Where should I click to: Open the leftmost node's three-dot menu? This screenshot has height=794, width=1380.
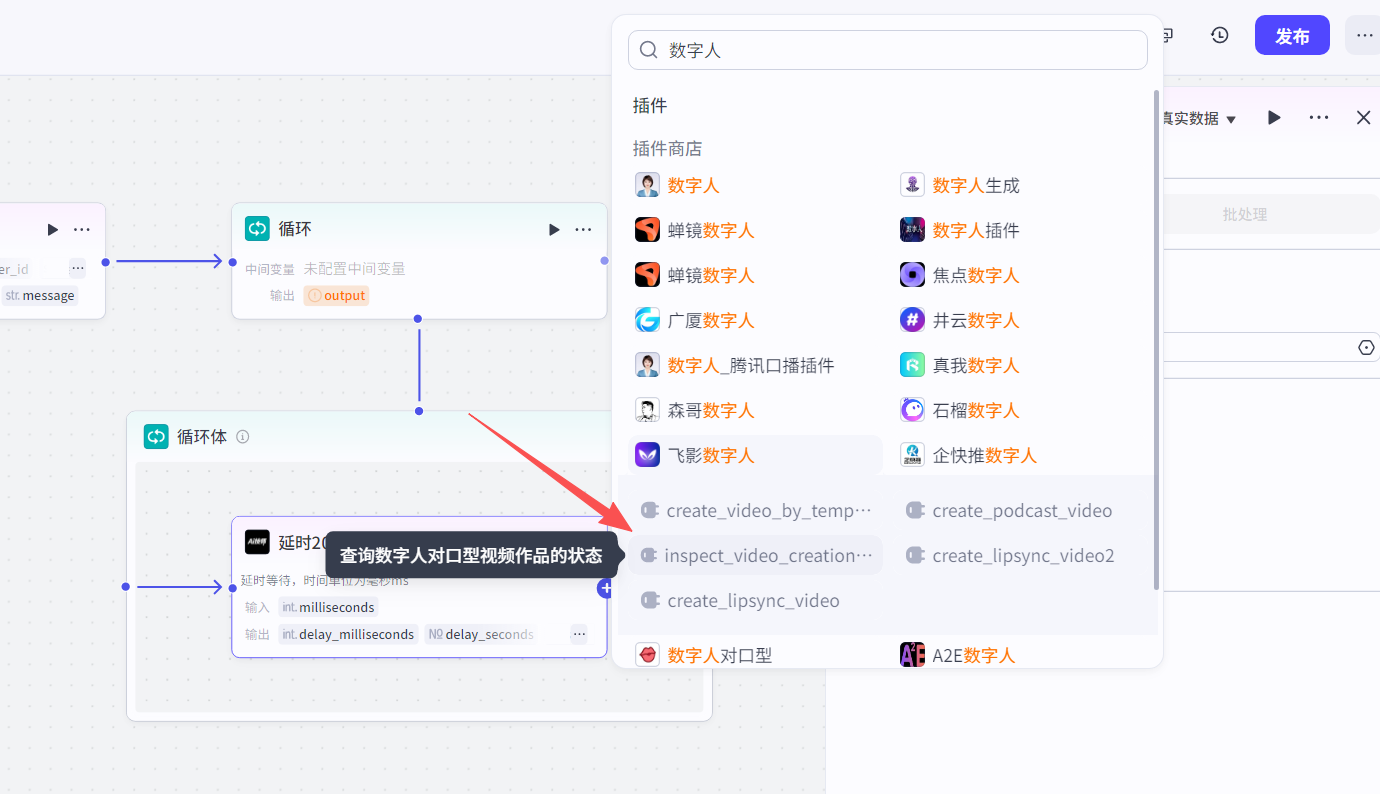82,230
